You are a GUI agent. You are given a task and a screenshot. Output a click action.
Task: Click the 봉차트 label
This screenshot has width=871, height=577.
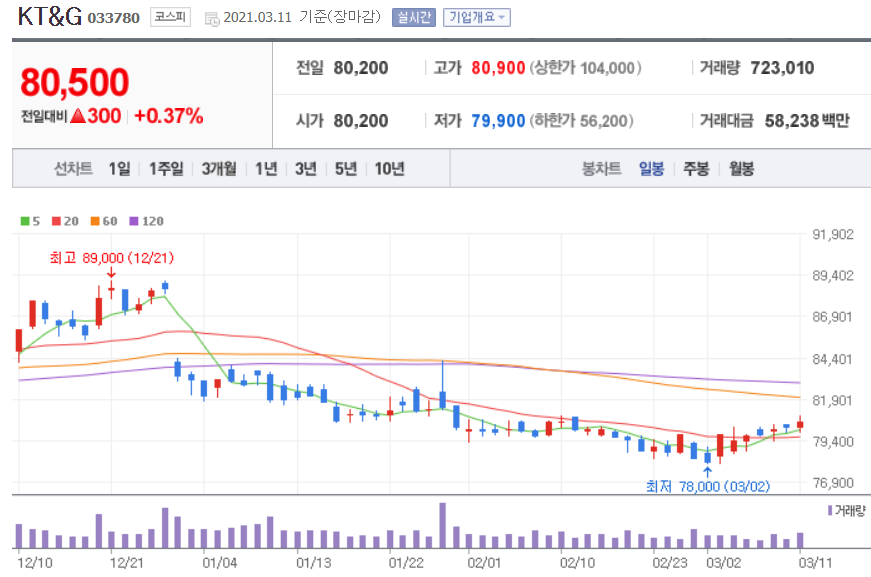pyautogui.click(x=601, y=168)
